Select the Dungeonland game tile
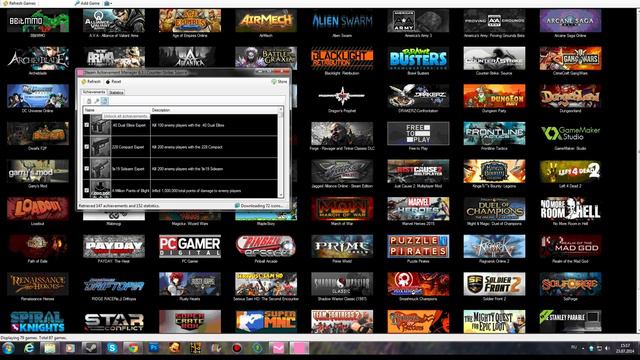The width and height of the screenshot is (640, 360). click(x=570, y=96)
